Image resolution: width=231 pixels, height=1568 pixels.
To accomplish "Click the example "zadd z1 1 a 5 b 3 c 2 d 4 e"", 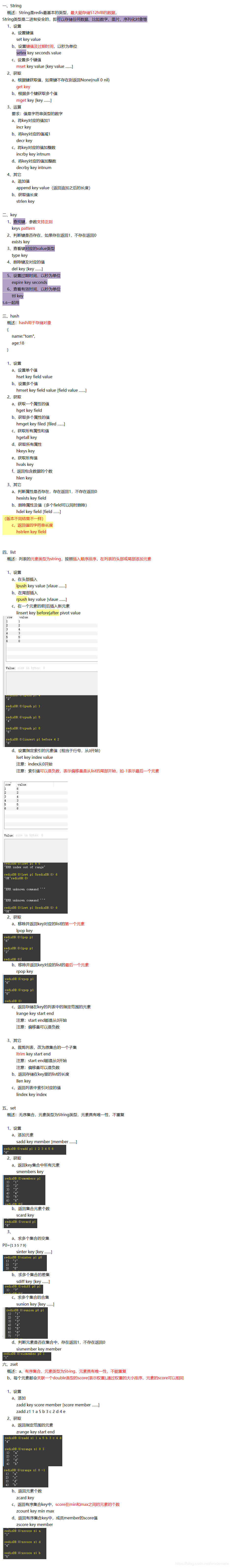I will pyautogui.click(x=41, y=1411).
